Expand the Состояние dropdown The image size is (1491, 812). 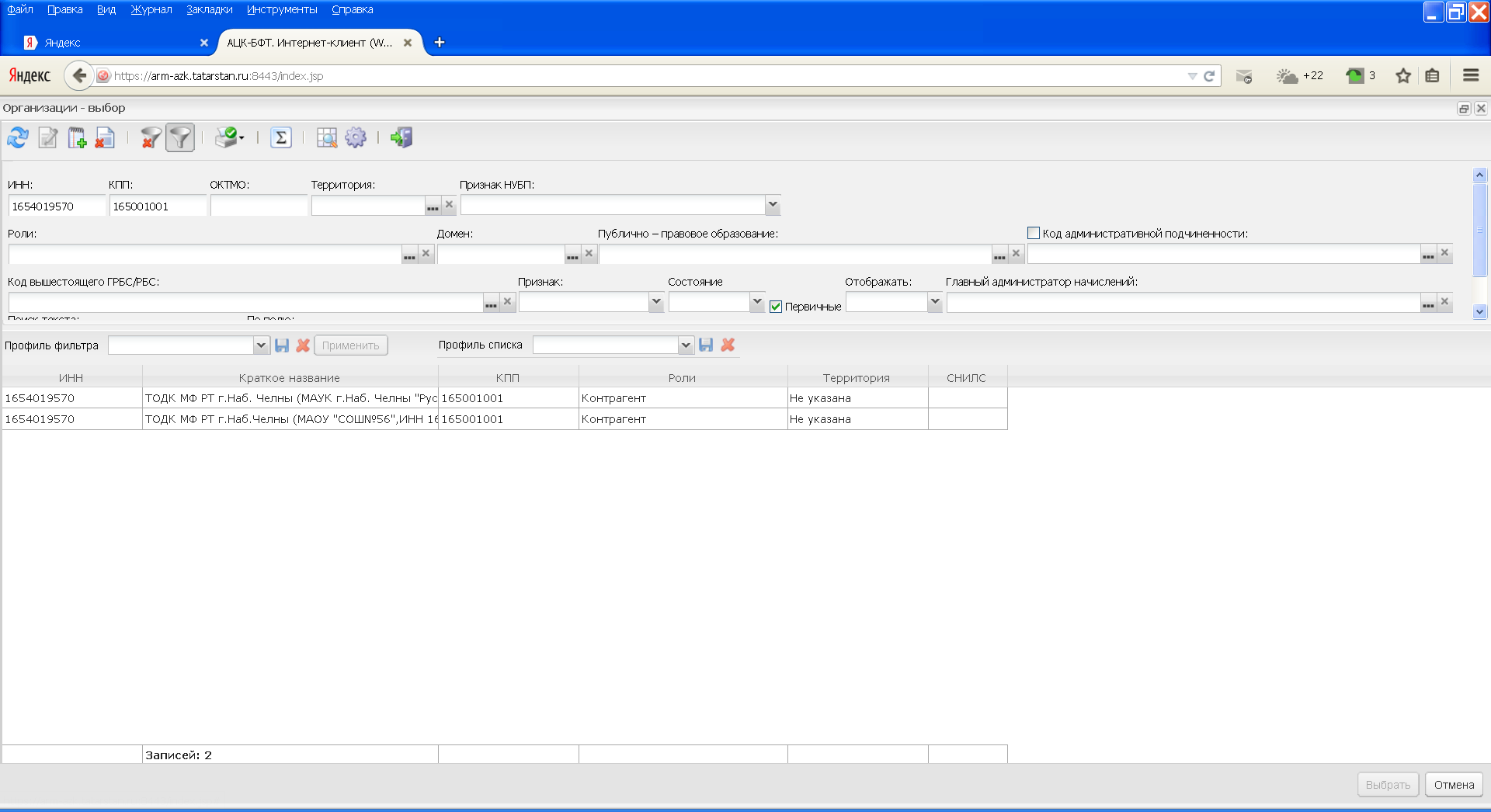757,302
